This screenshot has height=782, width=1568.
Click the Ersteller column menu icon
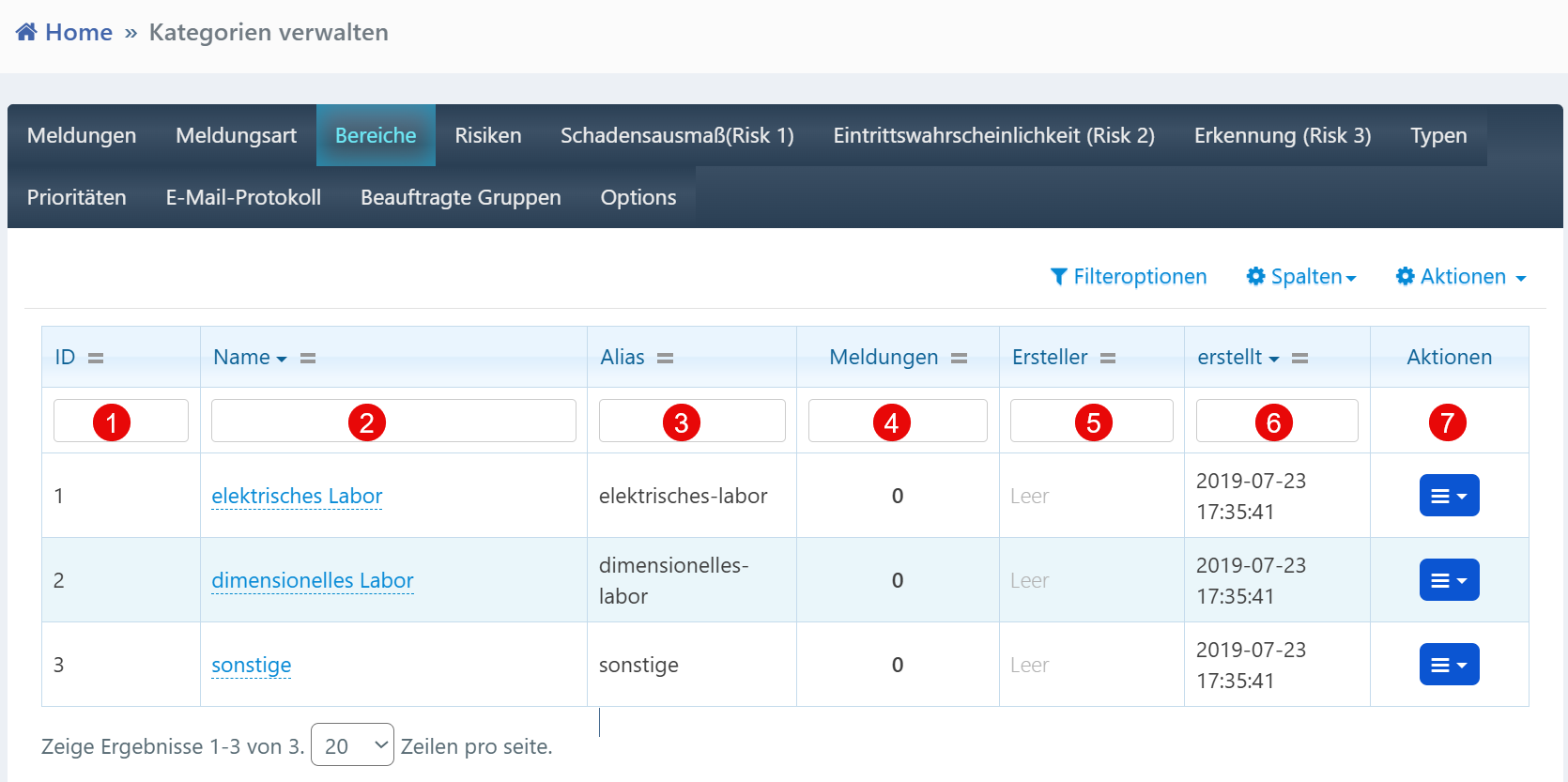1108,359
